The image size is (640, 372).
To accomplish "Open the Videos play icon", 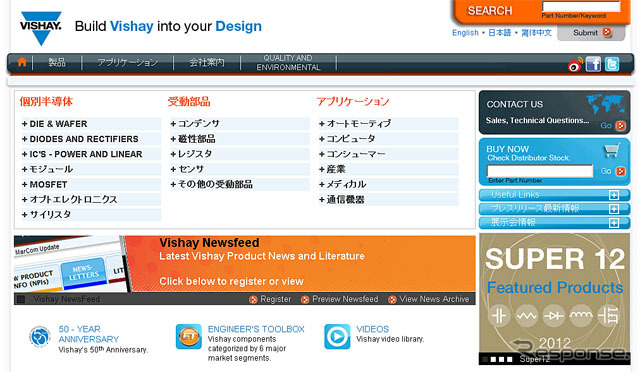I will click(x=337, y=336).
